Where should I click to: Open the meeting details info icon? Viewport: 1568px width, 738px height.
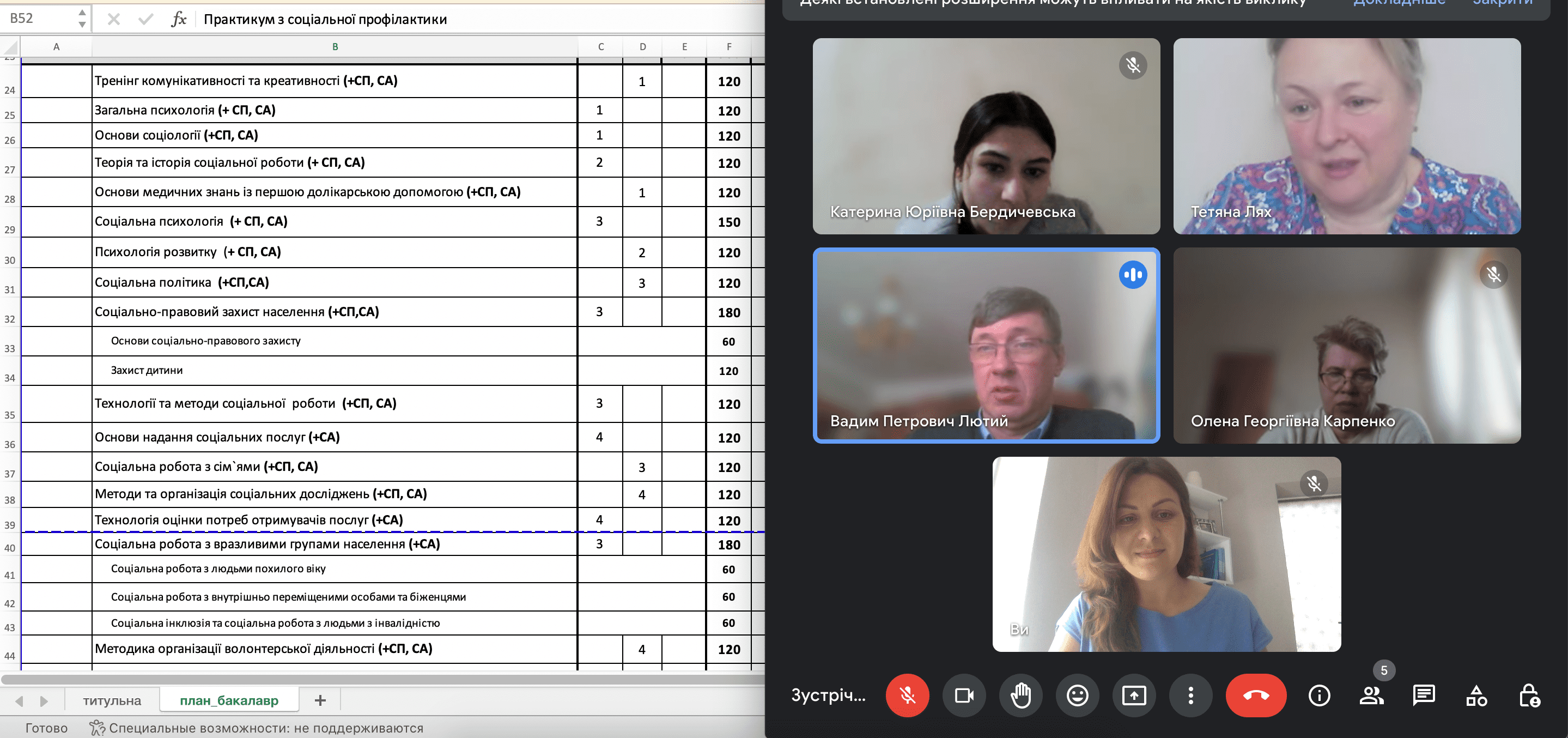(x=1319, y=695)
